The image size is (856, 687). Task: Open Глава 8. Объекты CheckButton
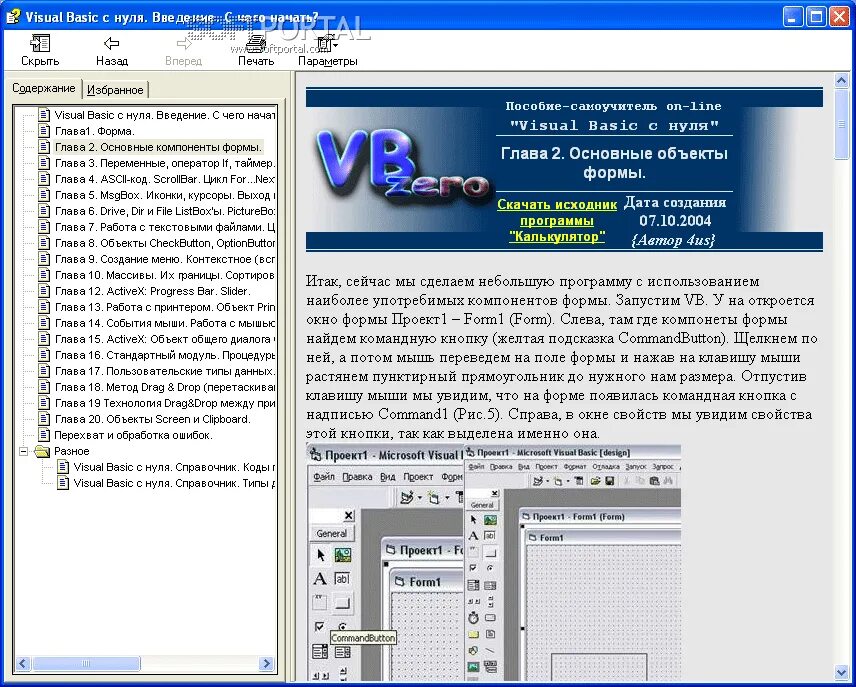coord(164,243)
